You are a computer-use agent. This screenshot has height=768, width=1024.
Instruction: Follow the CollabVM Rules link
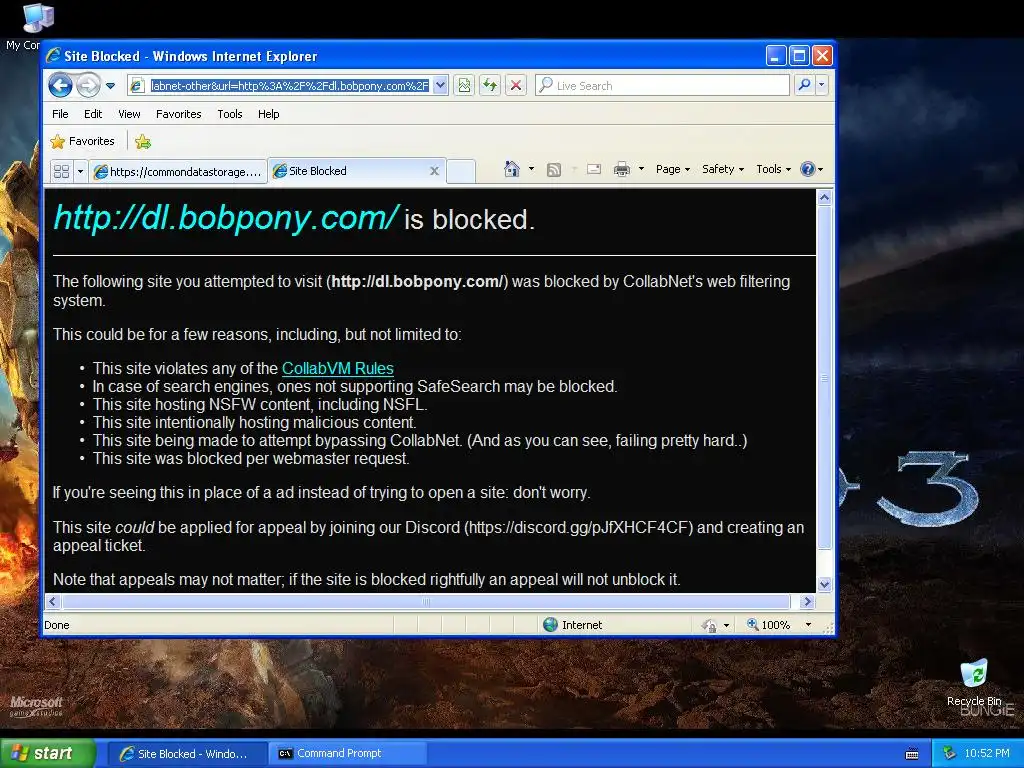point(338,368)
